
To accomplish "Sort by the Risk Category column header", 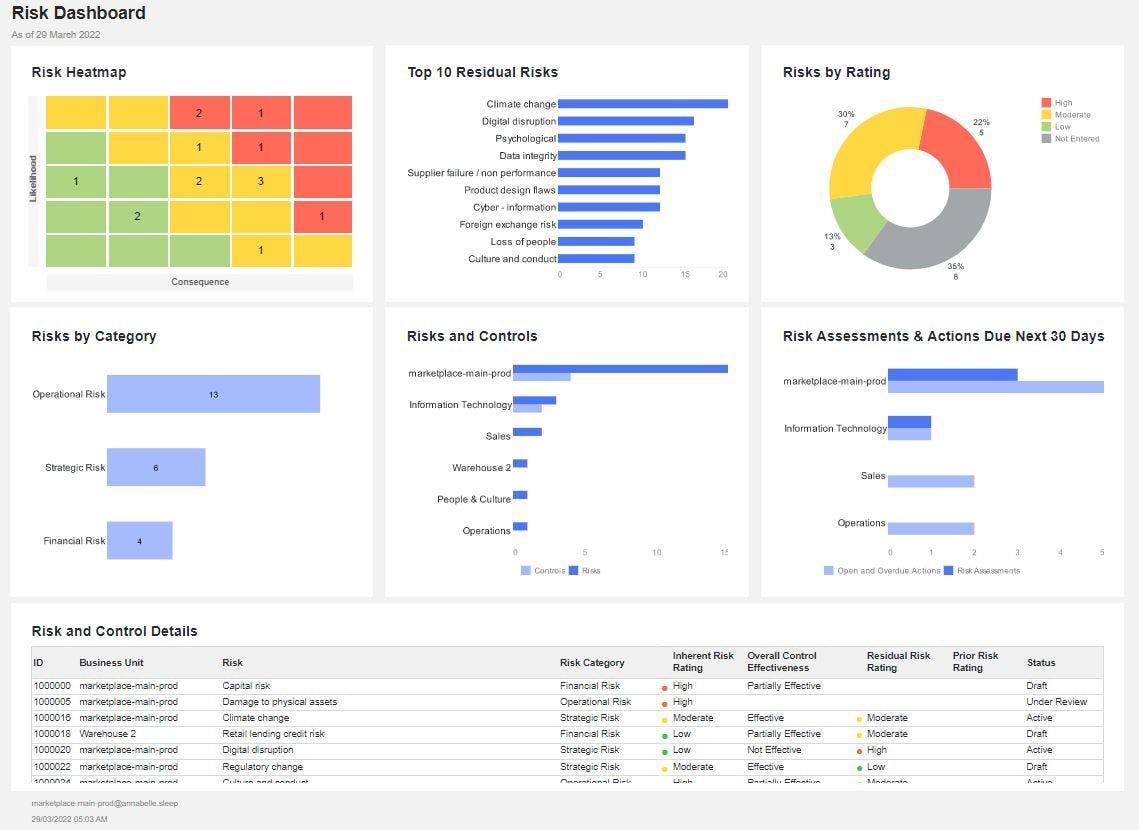I will pos(592,662).
